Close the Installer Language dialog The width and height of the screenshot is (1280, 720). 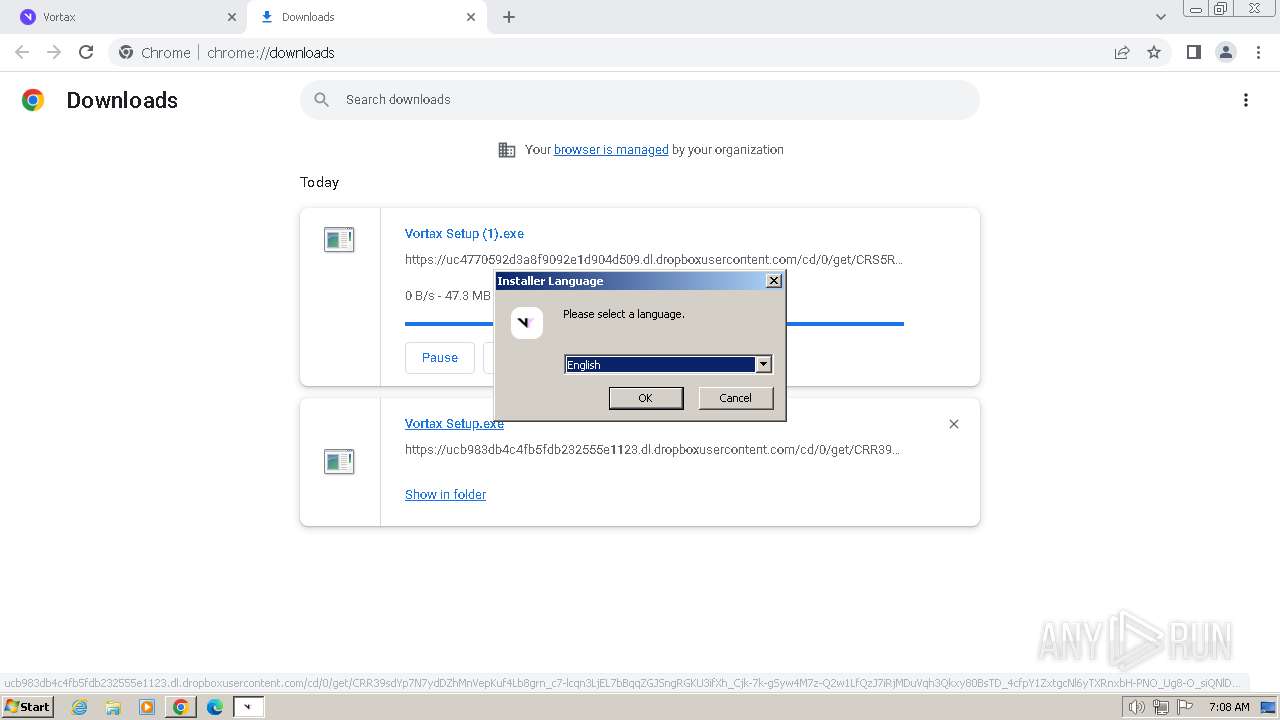pos(774,281)
